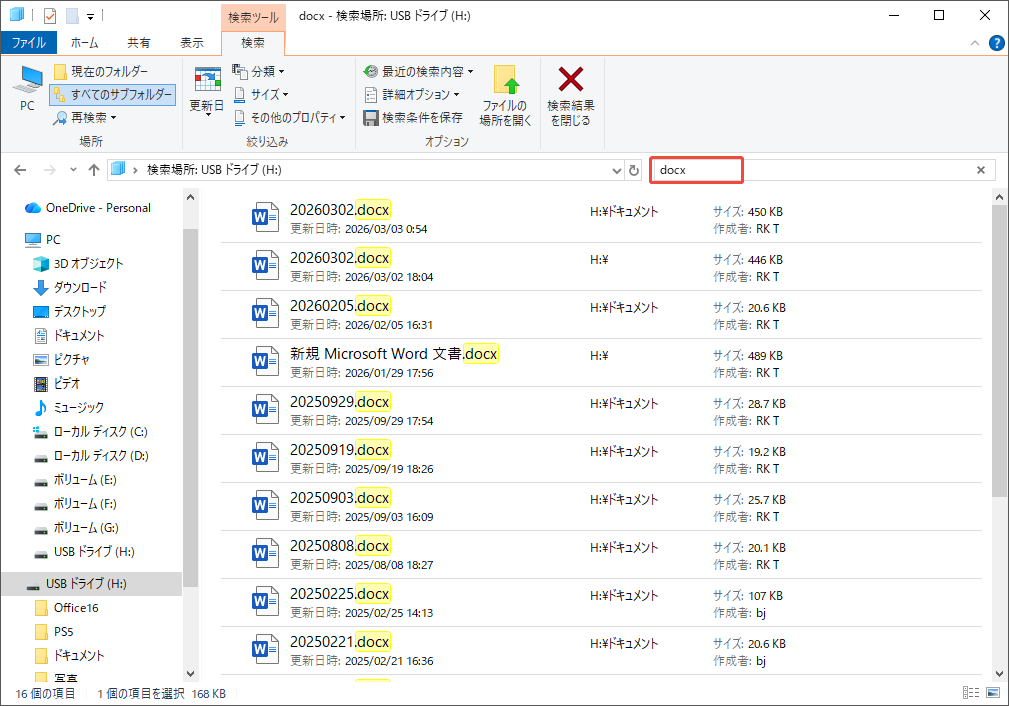Screen dimensions: 1009x706
Task: Click the 詳細オプション button
Action: (x=415, y=92)
